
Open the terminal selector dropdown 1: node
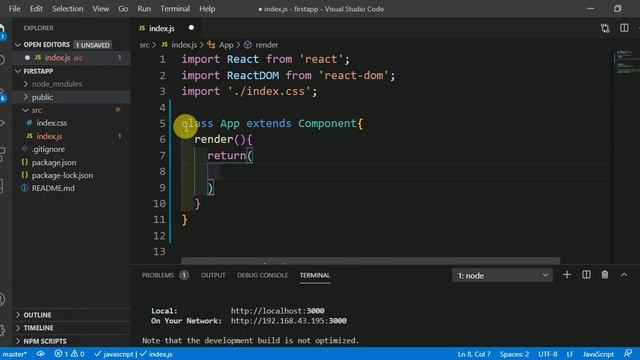pyautogui.click(x=502, y=276)
